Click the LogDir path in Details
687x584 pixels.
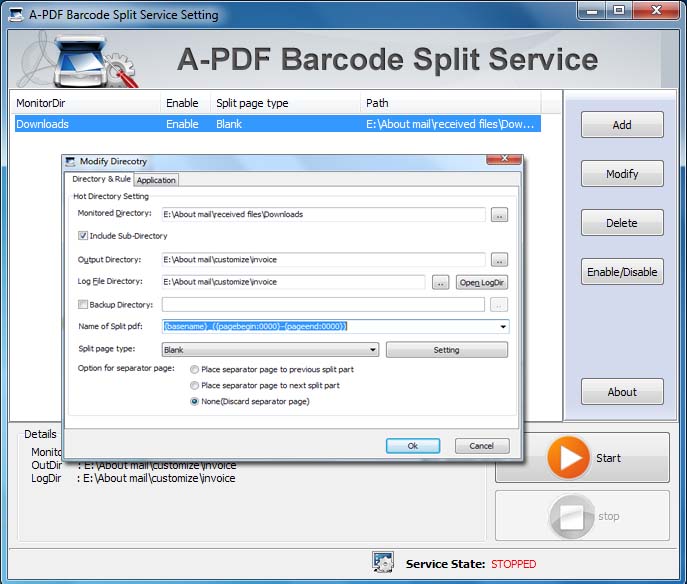coord(159,478)
